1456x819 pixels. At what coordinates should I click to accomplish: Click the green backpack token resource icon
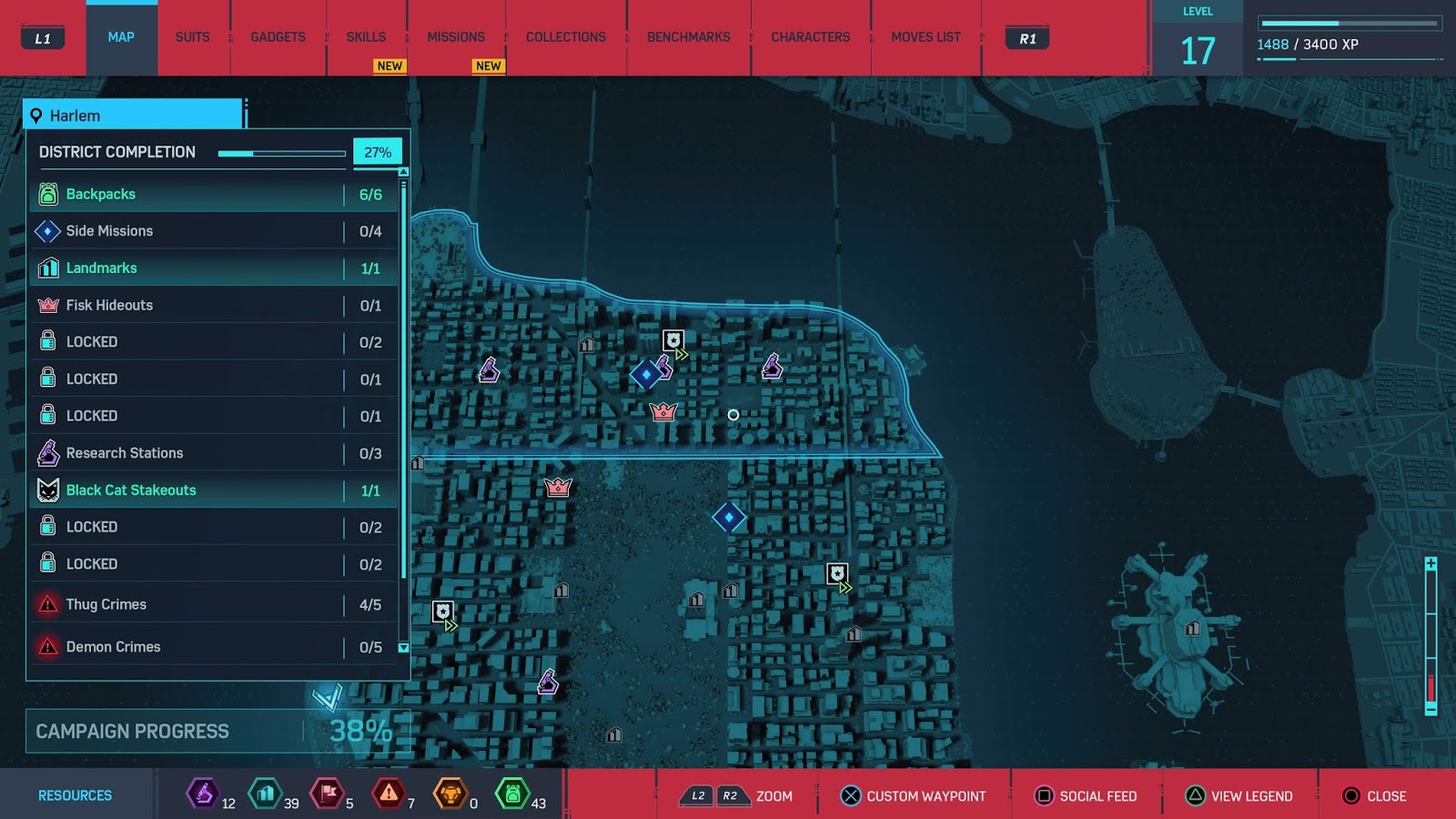coord(512,794)
